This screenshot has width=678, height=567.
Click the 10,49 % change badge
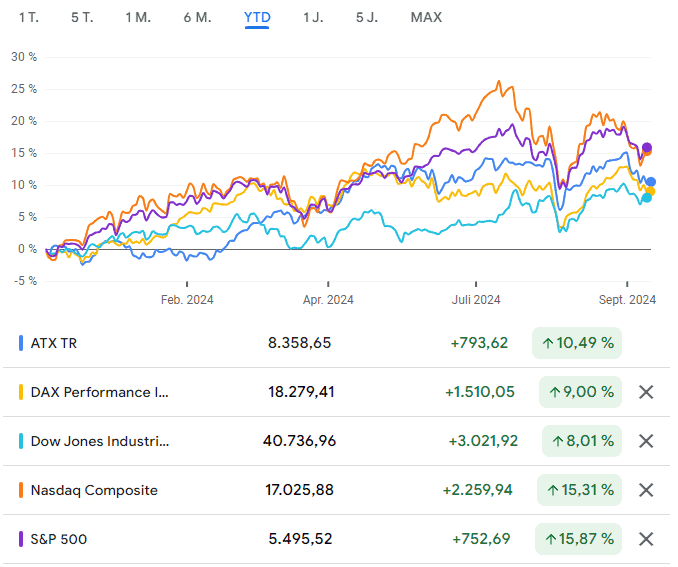tap(577, 343)
